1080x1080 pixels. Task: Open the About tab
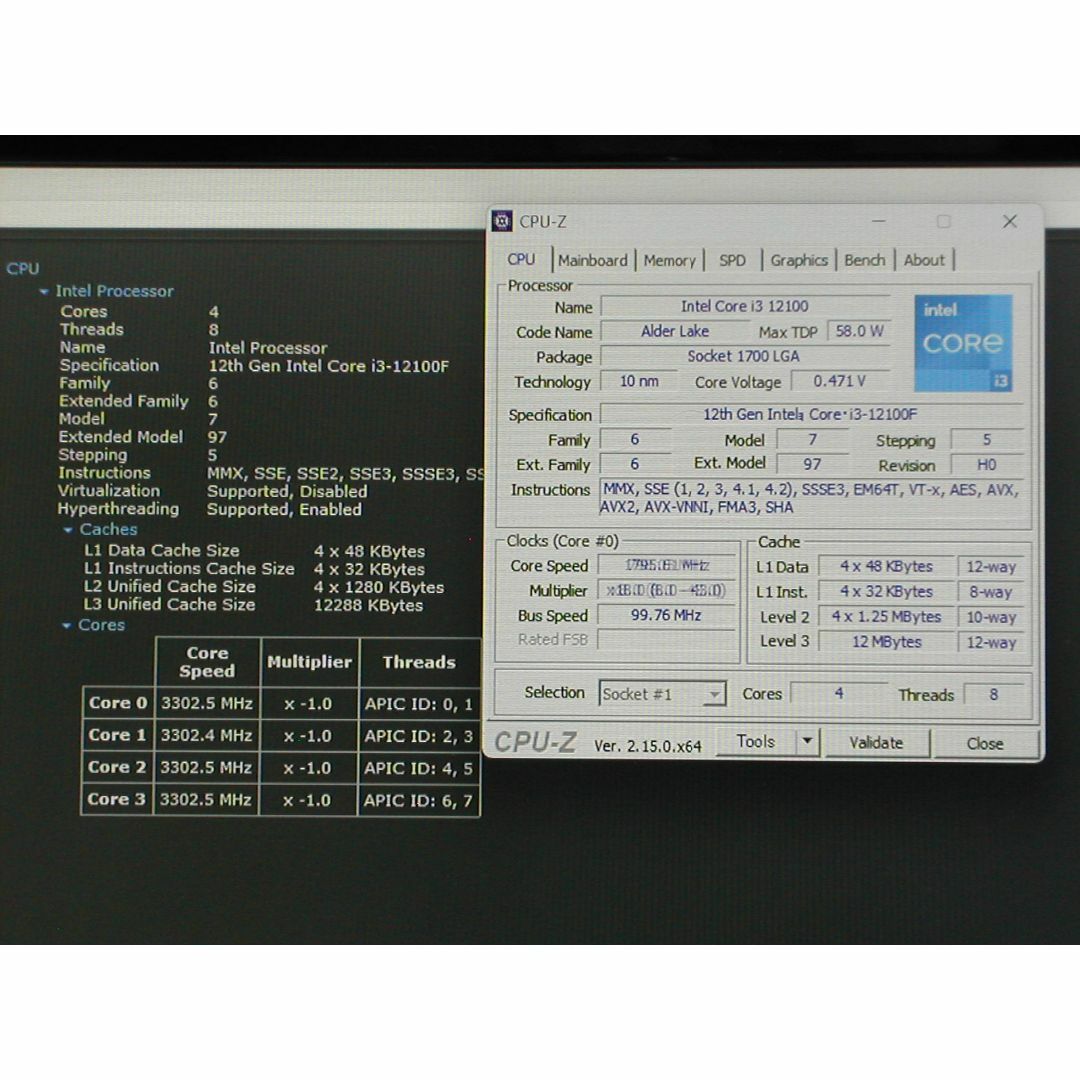924,260
